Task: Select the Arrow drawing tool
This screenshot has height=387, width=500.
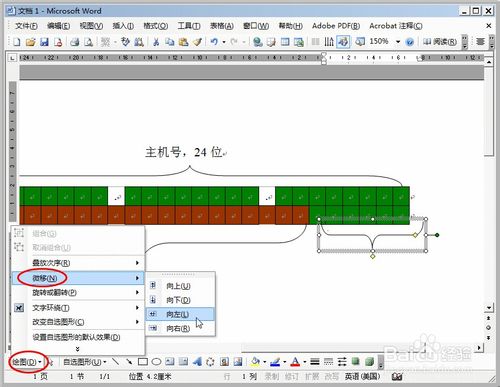Action: [129, 362]
